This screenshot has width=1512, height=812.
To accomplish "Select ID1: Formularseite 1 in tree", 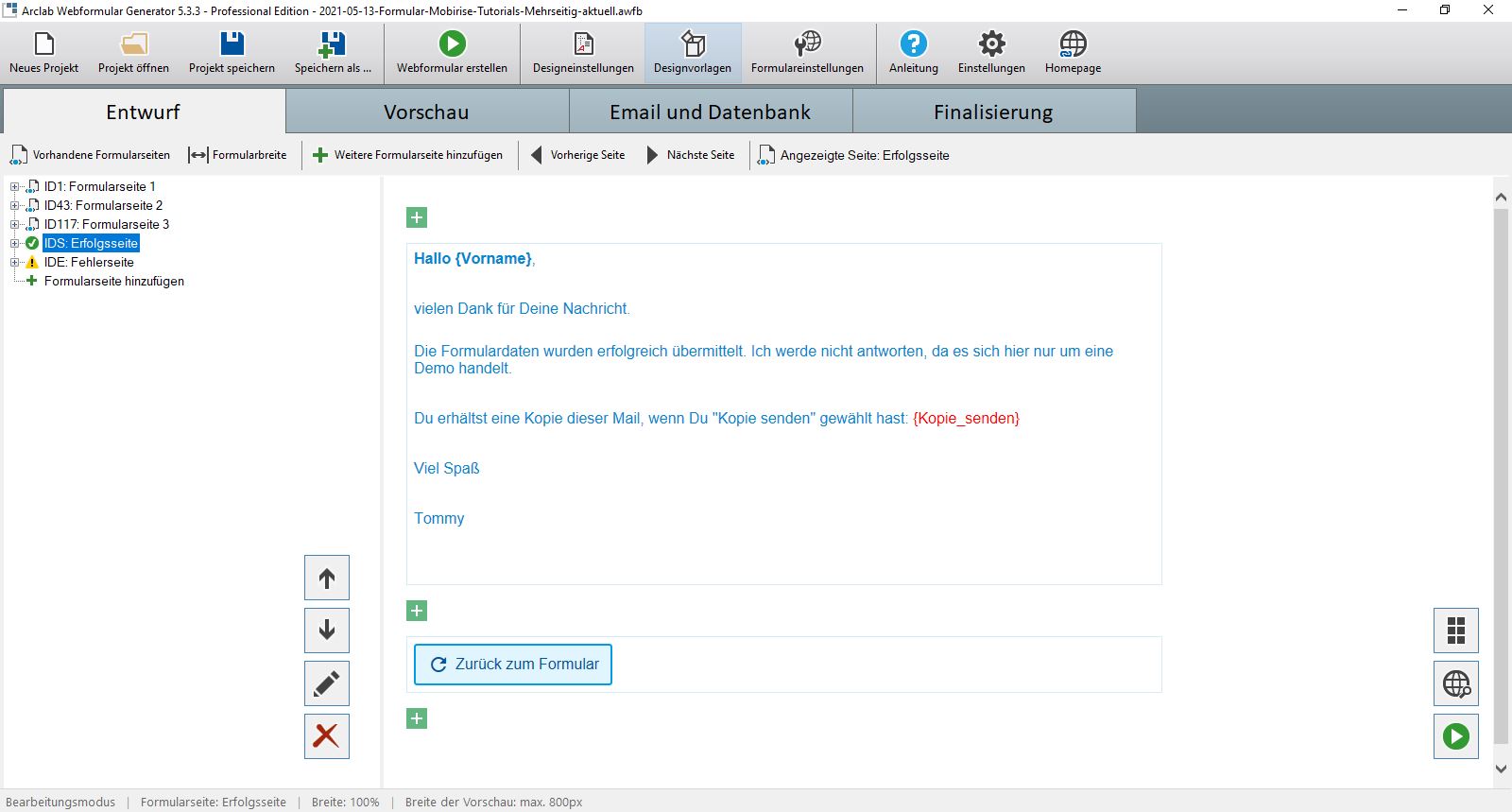I will click(x=99, y=186).
